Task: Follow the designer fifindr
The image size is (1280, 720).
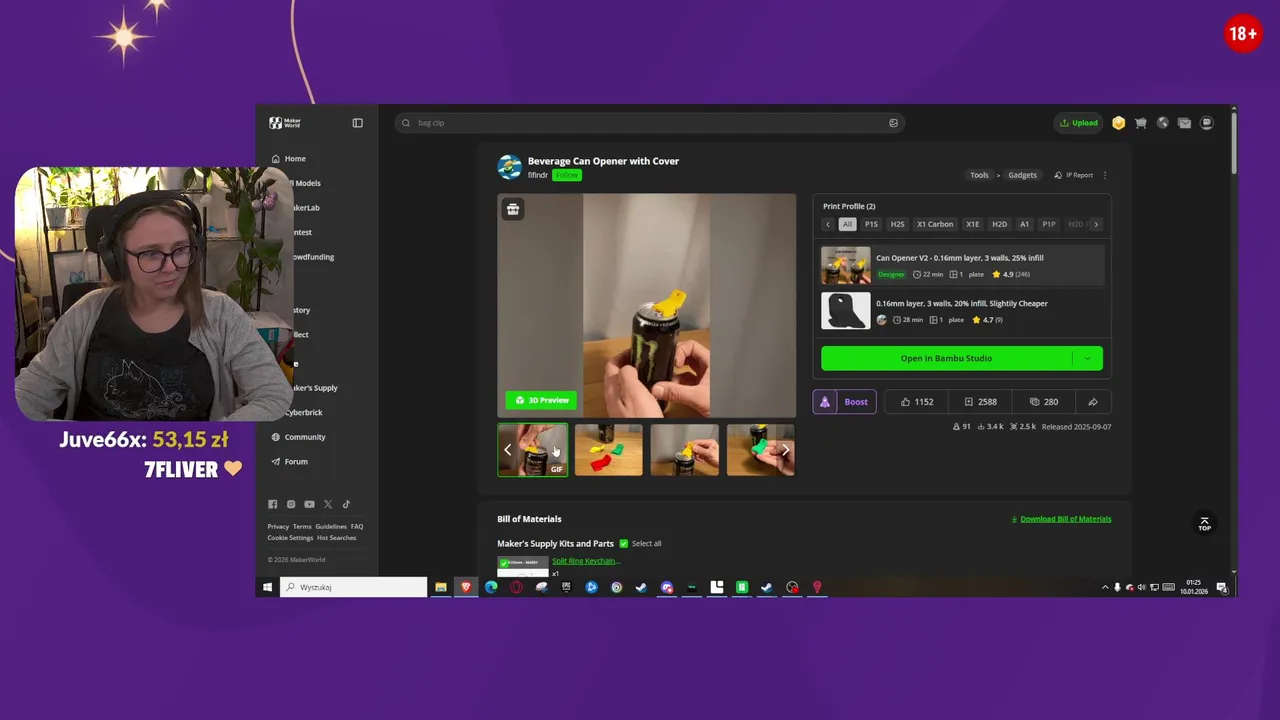Action: click(x=567, y=175)
